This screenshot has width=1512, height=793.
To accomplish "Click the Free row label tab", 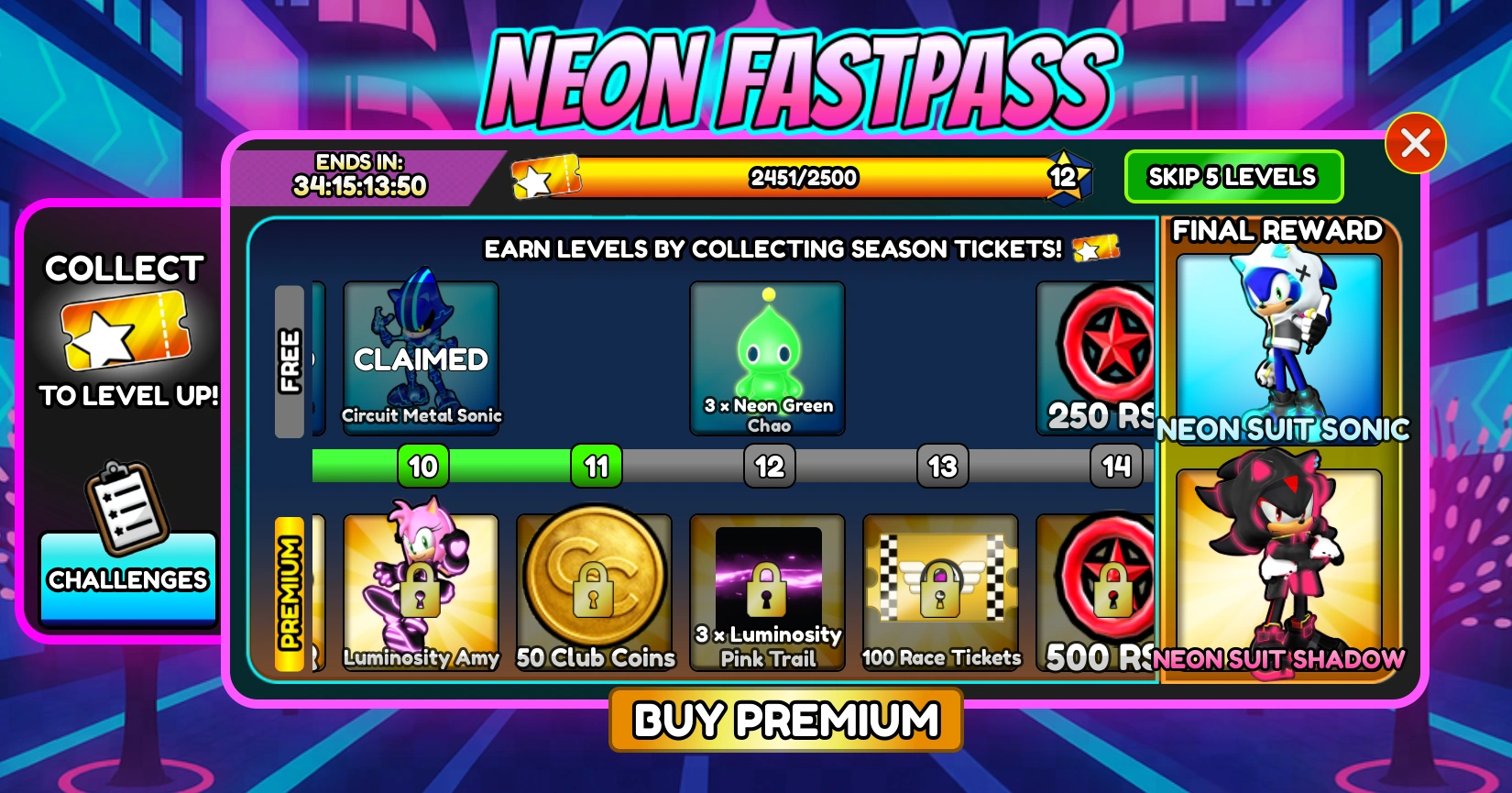I will click(290, 361).
